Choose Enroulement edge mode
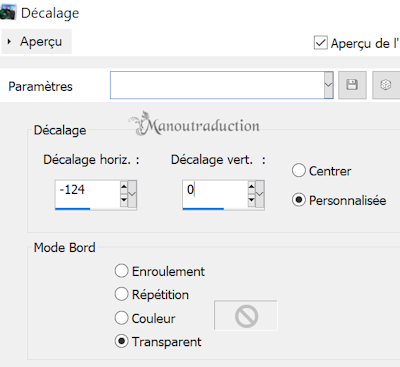The width and height of the screenshot is (400, 367). tap(121, 271)
